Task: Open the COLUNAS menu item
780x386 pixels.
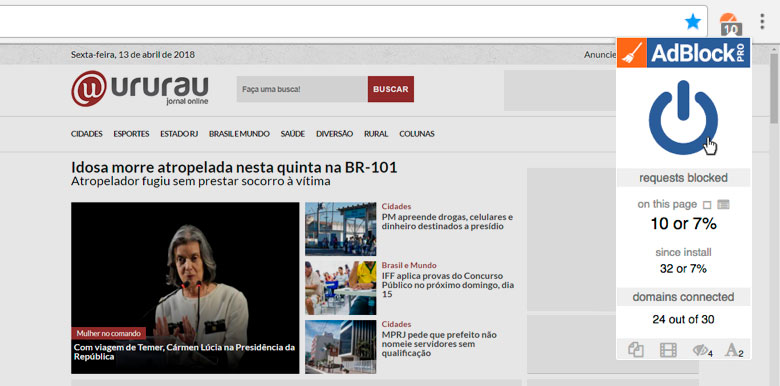Action: [x=417, y=134]
